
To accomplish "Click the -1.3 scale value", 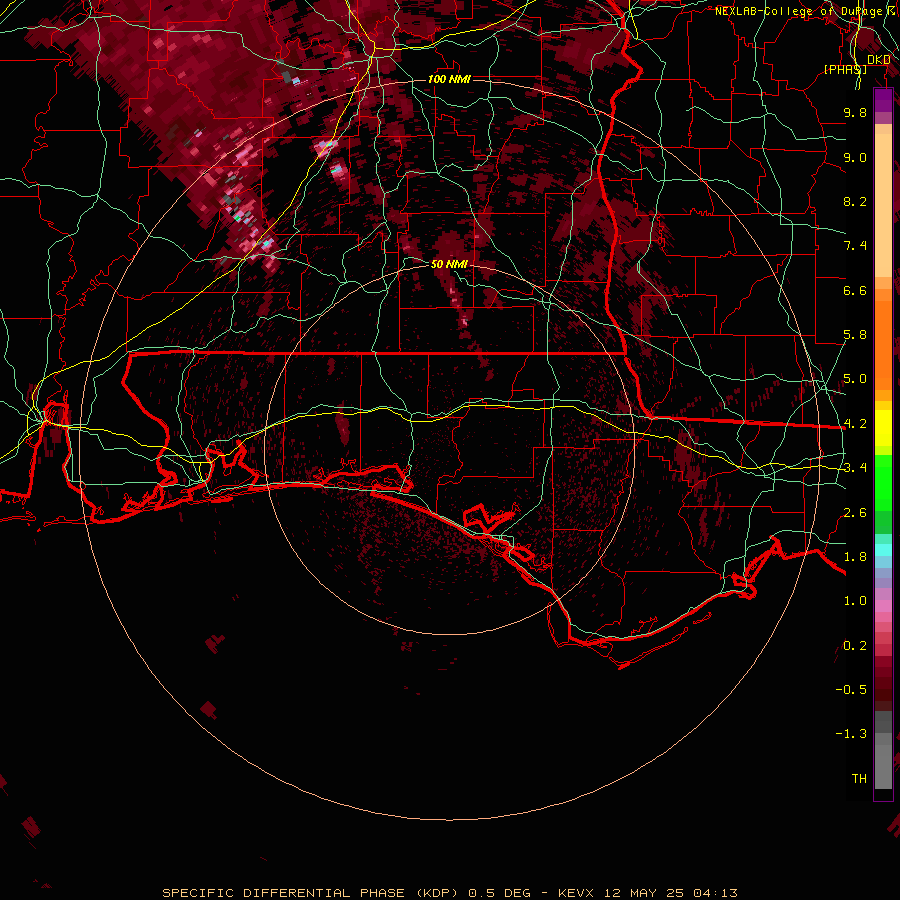I will pyautogui.click(x=851, y=734).
